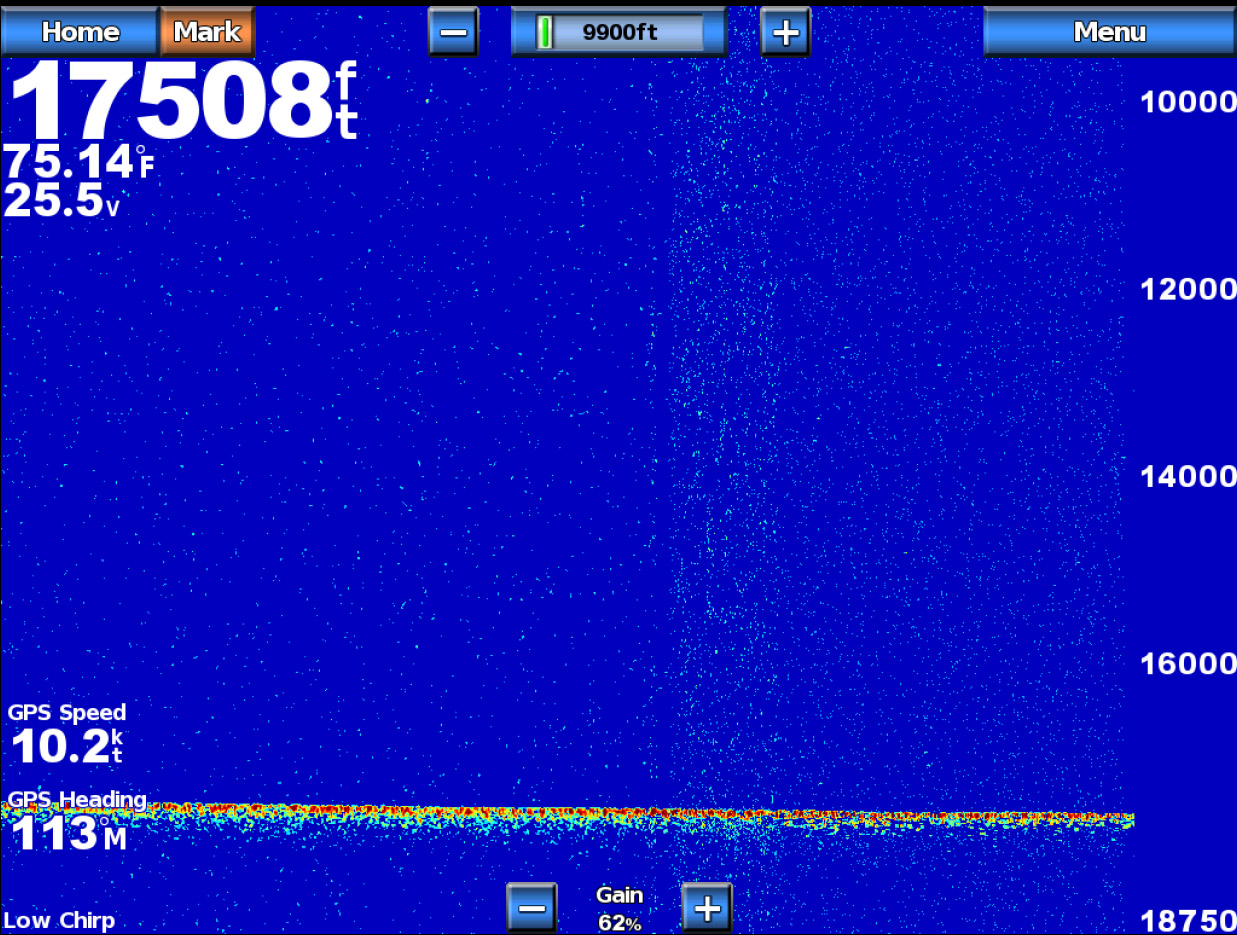Tap the orange Mark button
The image size is (1237, 935).
pyautogui.click(x=207, y=31)
